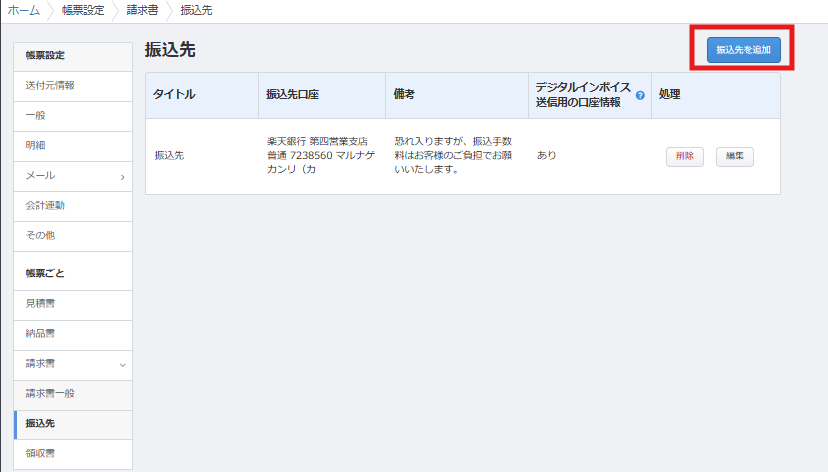Select 一般 in the sidebar

36,115
